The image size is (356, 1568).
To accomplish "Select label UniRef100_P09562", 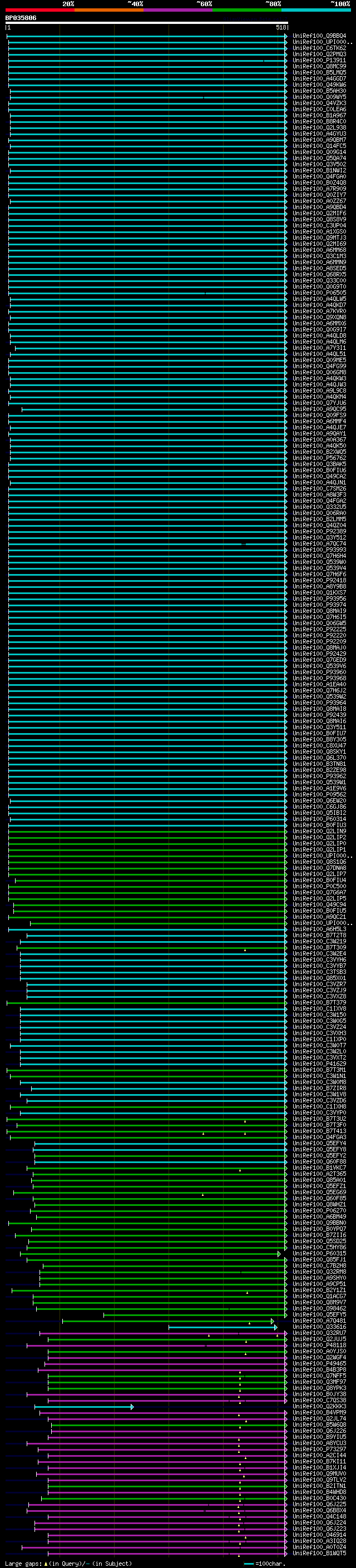I will (319, 794).
